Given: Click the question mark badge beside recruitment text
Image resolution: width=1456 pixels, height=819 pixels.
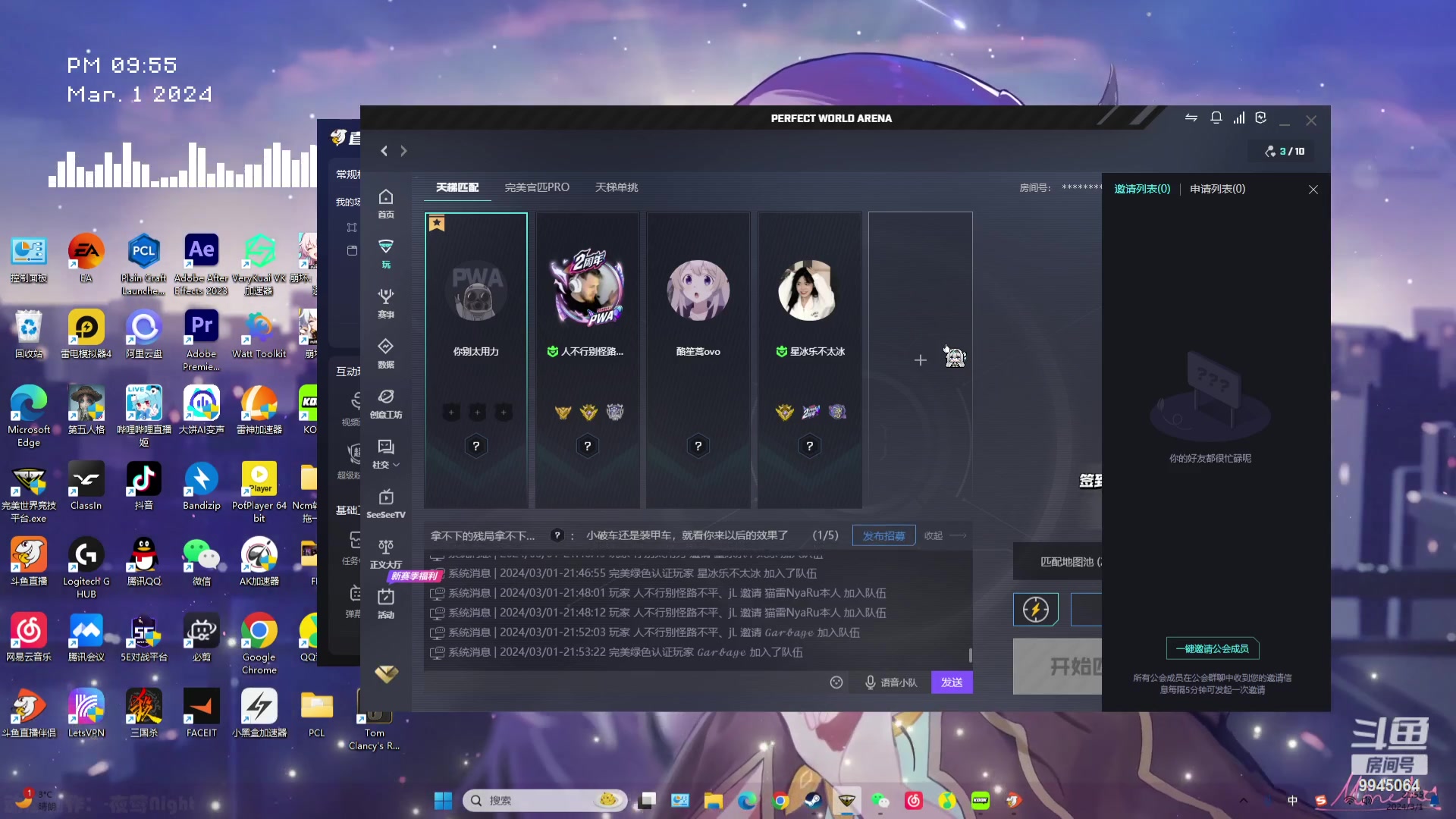Looking at the screenshot, I should tap(557, 535).
